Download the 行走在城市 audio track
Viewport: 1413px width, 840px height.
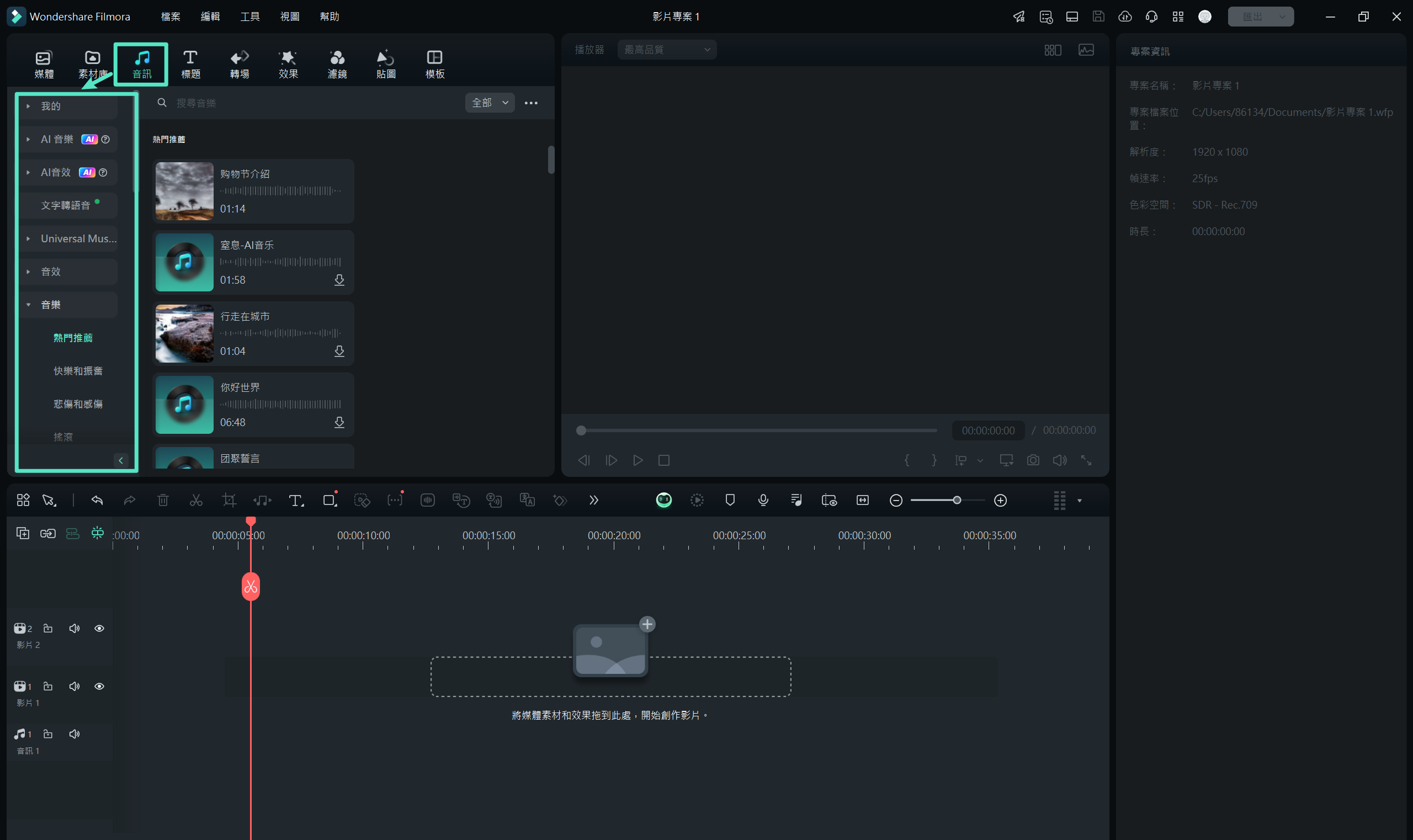click(339, 351)
